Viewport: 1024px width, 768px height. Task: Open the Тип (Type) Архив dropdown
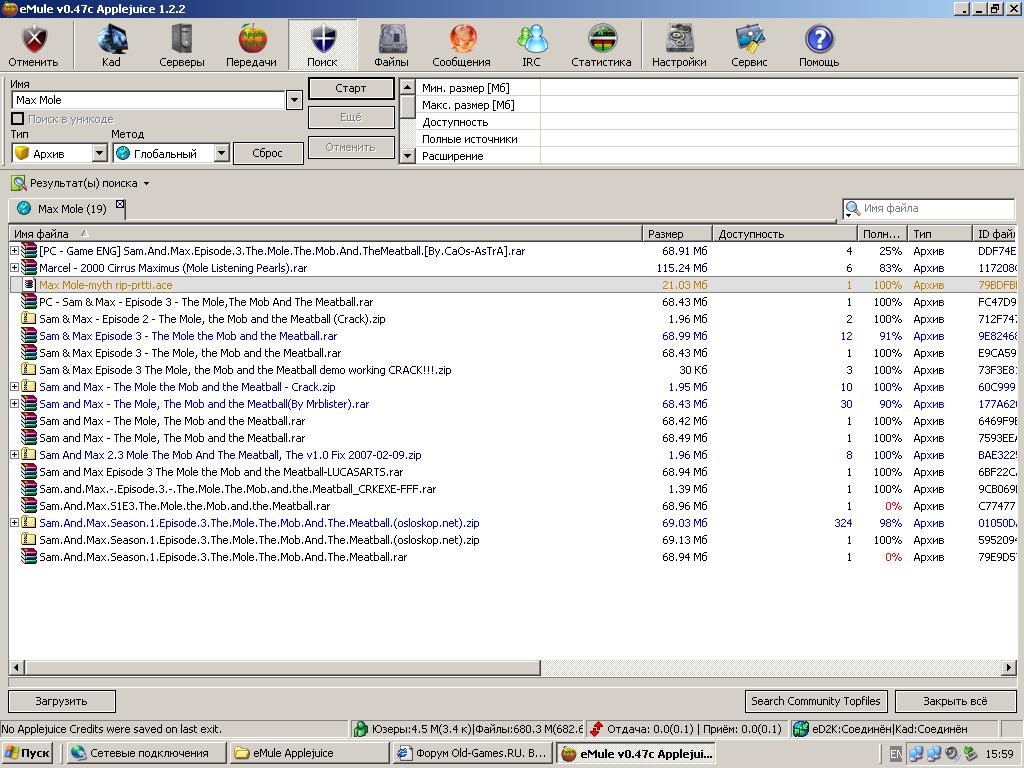99,154
